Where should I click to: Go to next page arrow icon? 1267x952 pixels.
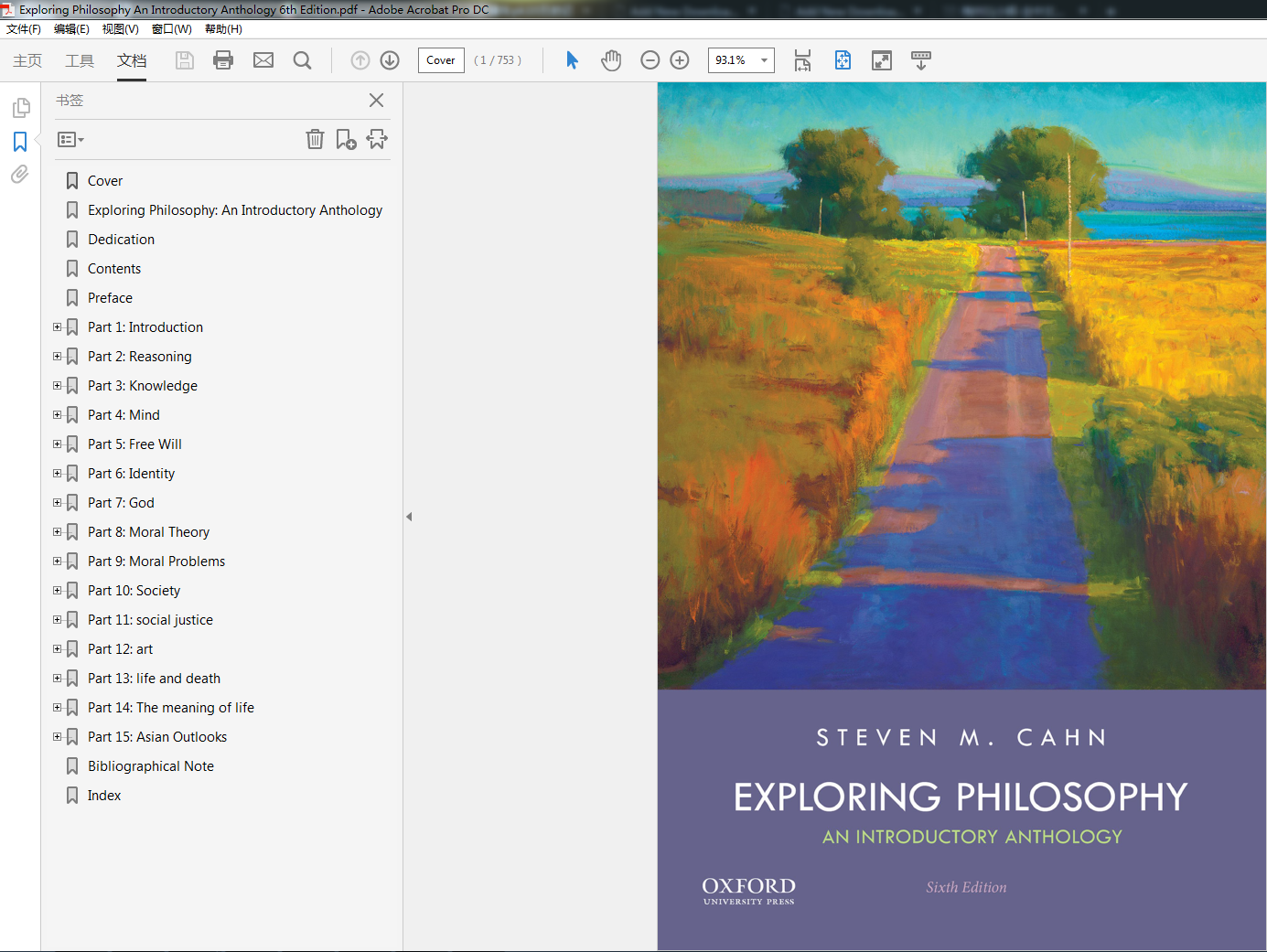tap(390, 60)
